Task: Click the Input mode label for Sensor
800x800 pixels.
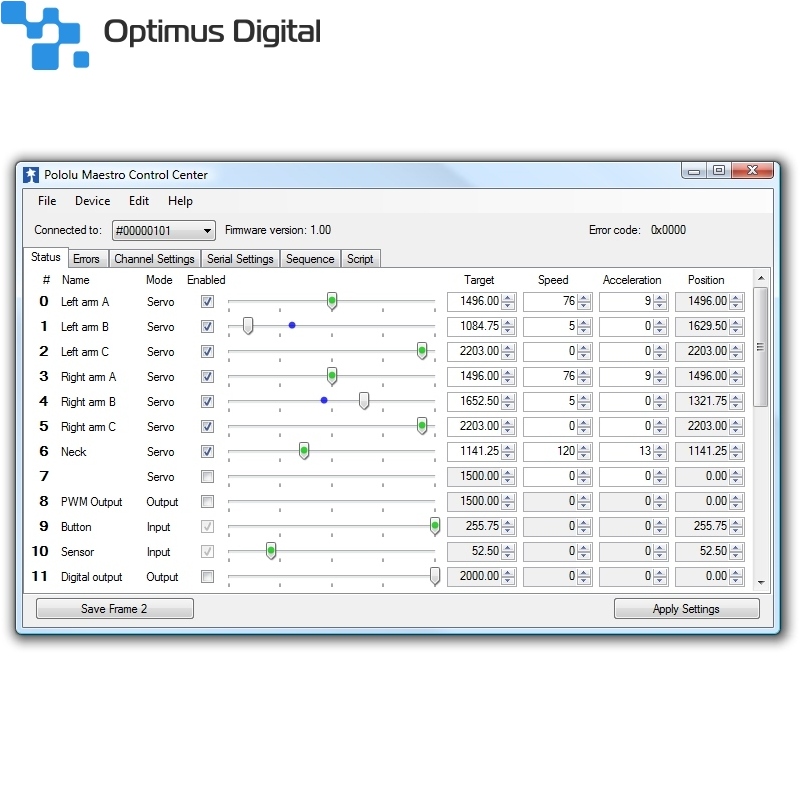Action: [x=158, y=552]
